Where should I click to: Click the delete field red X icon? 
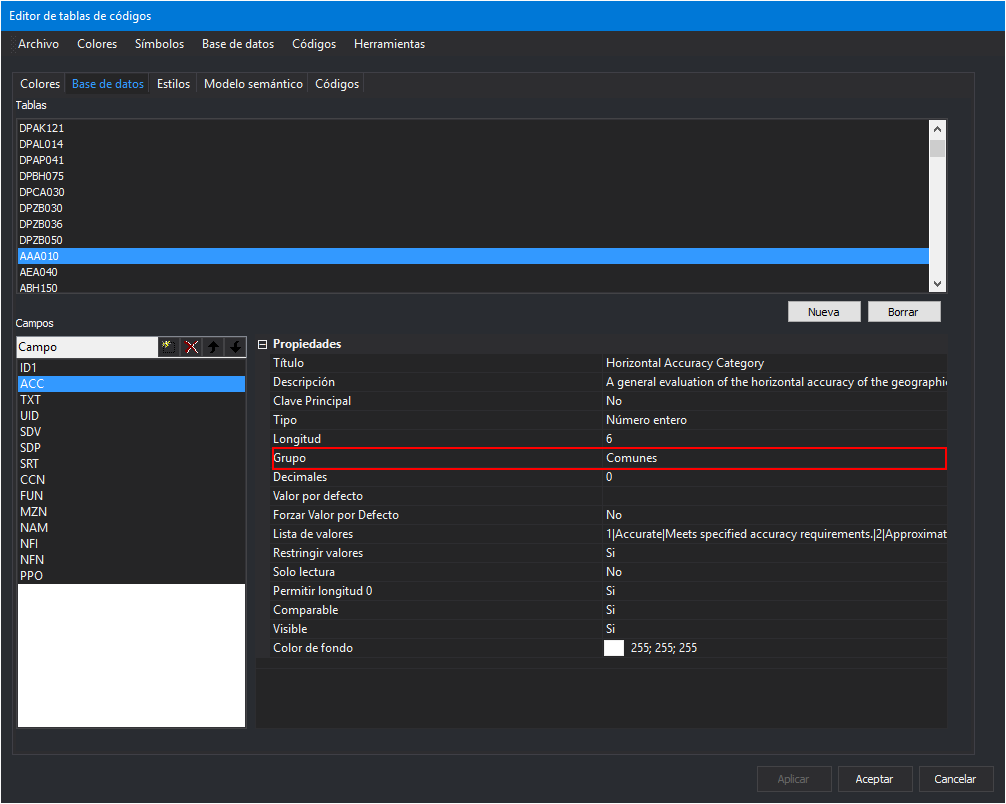[x=190, y=347]
